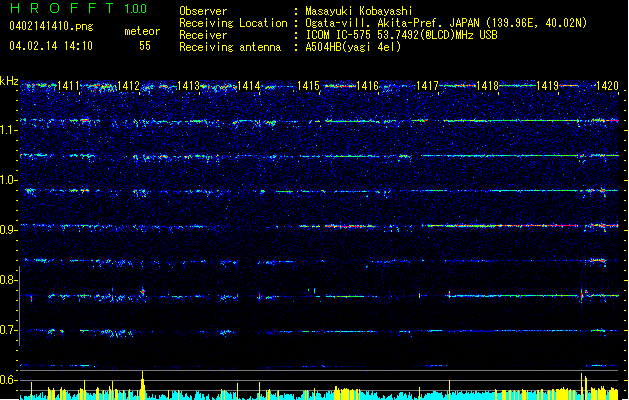Click the 1416 time marker

tap(367, 86)
